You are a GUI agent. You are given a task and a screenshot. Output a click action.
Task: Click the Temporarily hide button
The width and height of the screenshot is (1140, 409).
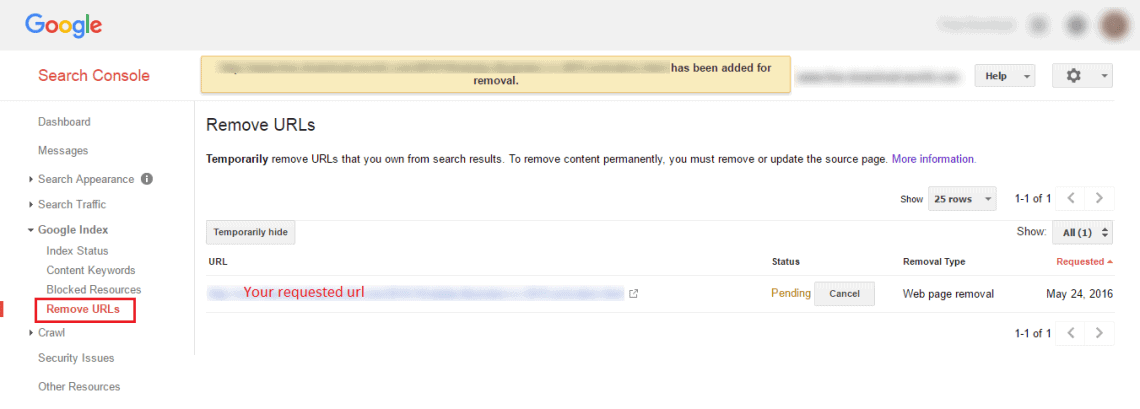(x=251, y=232)
